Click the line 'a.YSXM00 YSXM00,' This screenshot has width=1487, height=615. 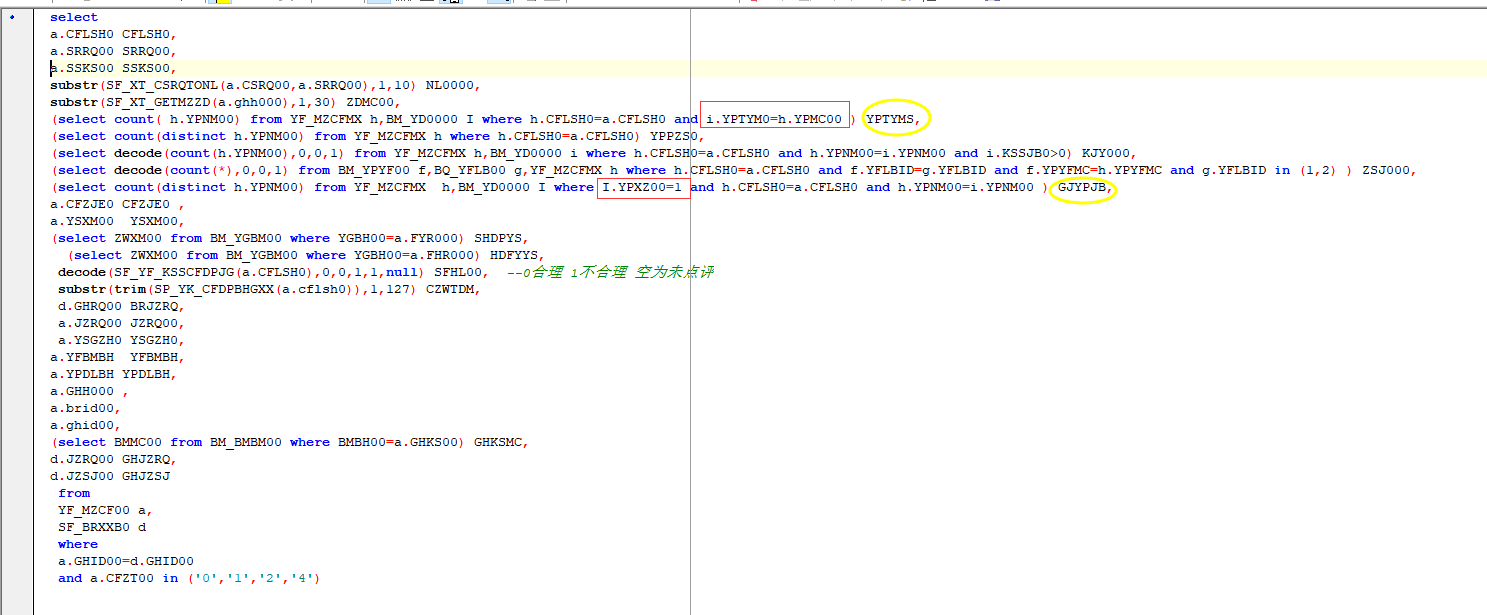117,221
